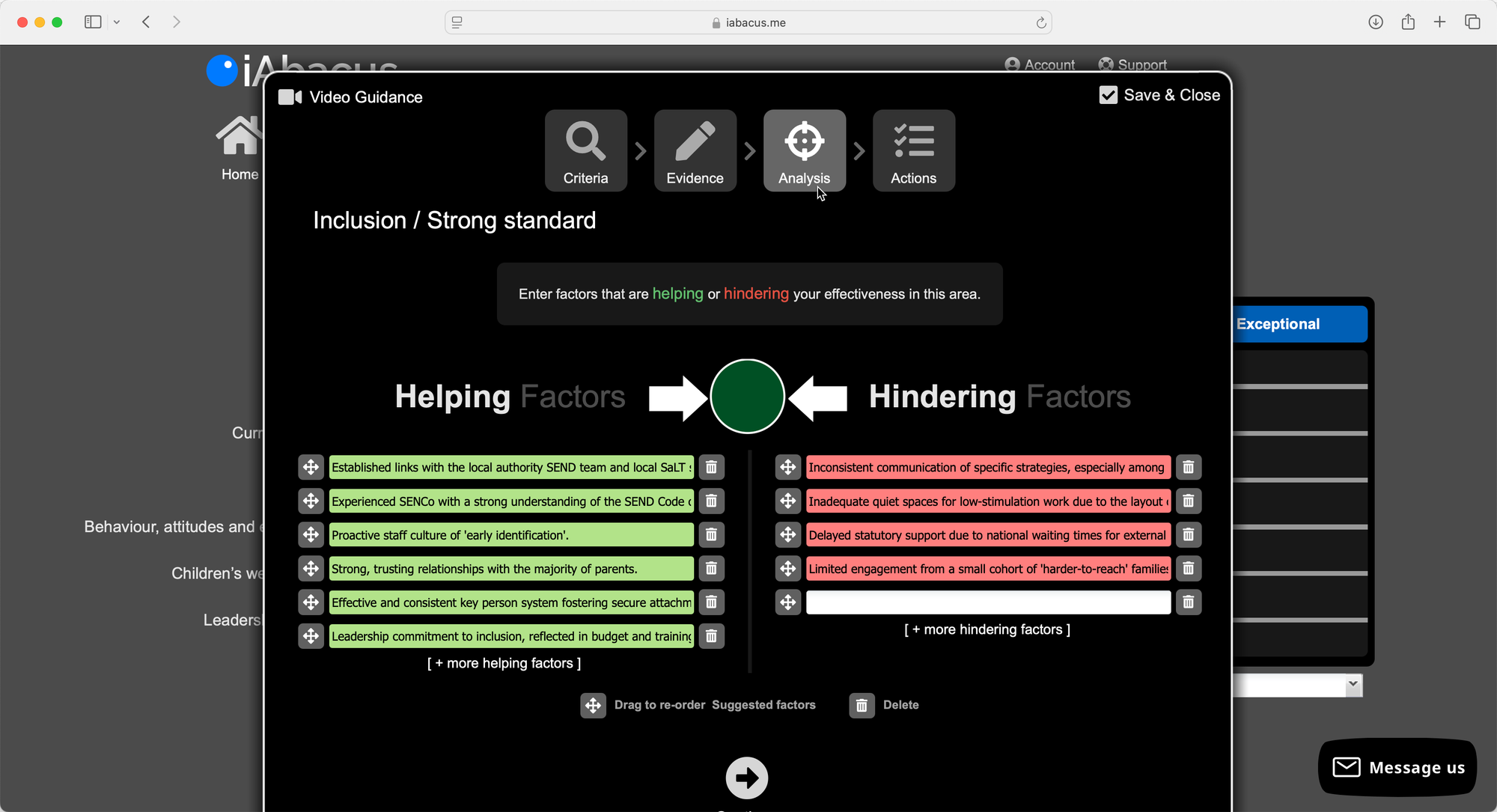Image resolution: width=1497 pixels, height=812 pixels.
Task: Expand the Safari sidebar options chevron
Action: point(117,22)
